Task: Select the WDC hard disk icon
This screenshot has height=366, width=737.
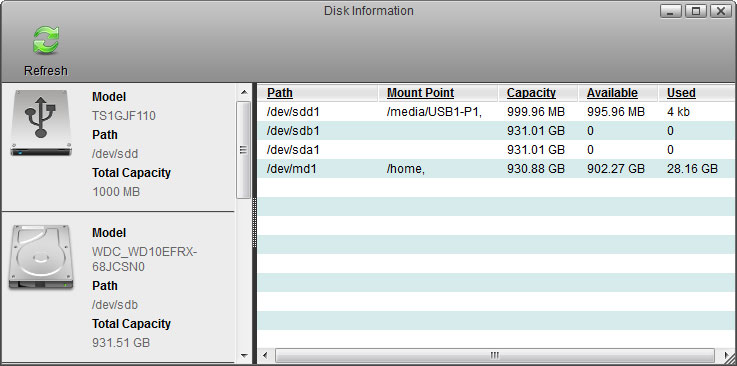Action: pos(41,257)
